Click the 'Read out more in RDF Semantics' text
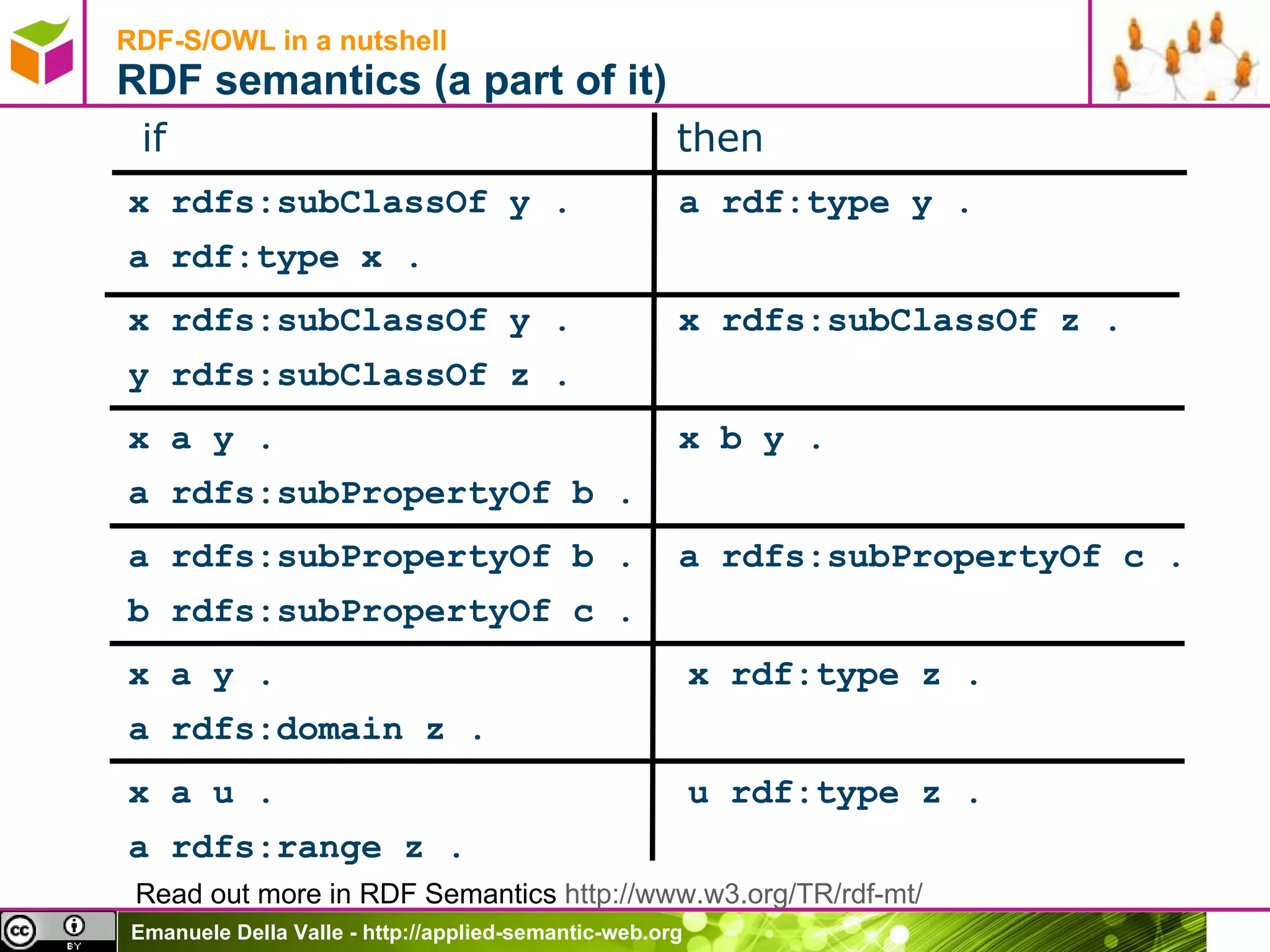The width and height of the screenshot is (1270, 952). [345, 894]
